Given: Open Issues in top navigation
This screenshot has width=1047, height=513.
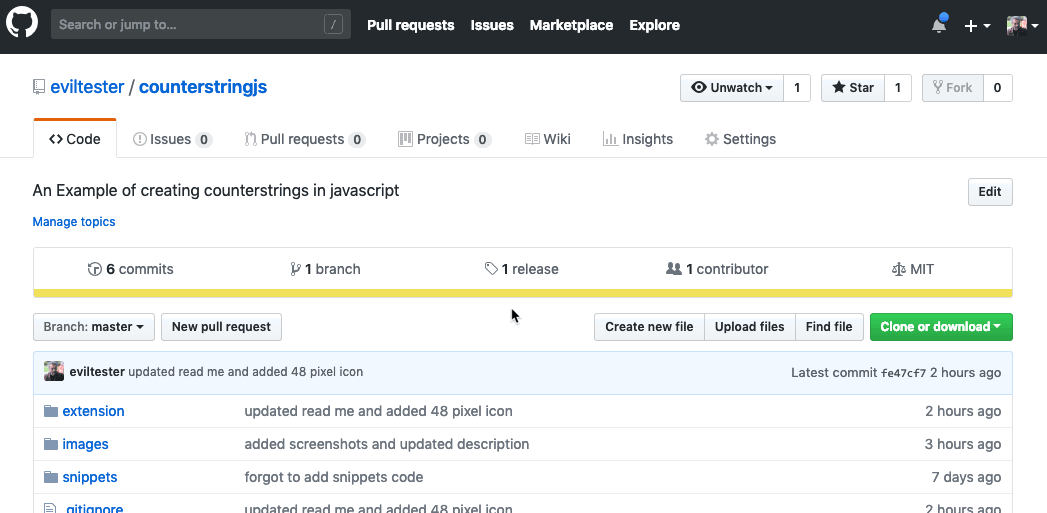Looking at the screenshot, I should point(492,25).
